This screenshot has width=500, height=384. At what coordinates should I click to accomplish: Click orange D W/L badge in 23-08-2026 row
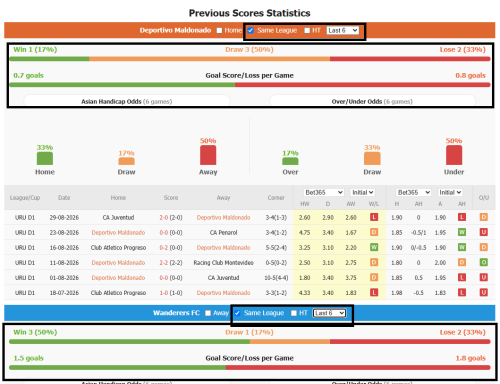pyautogui.click(x=374, y=232)
